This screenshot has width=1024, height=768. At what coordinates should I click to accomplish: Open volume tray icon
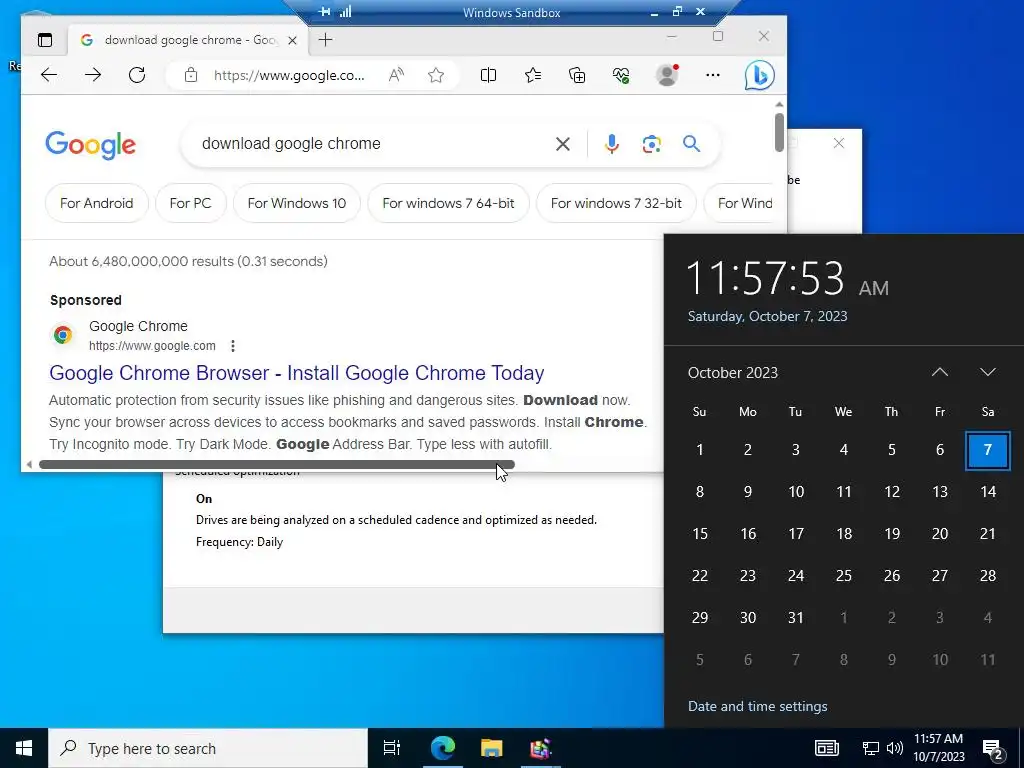click(894, 748)
